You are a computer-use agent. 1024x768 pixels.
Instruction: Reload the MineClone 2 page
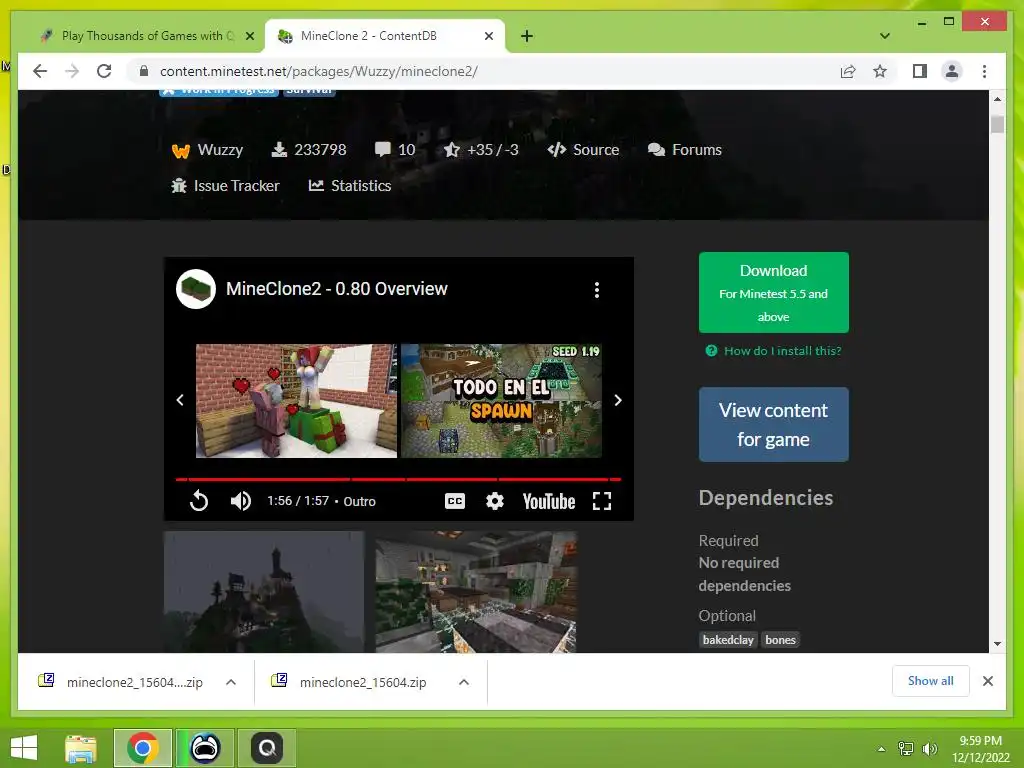click(104, 71)
